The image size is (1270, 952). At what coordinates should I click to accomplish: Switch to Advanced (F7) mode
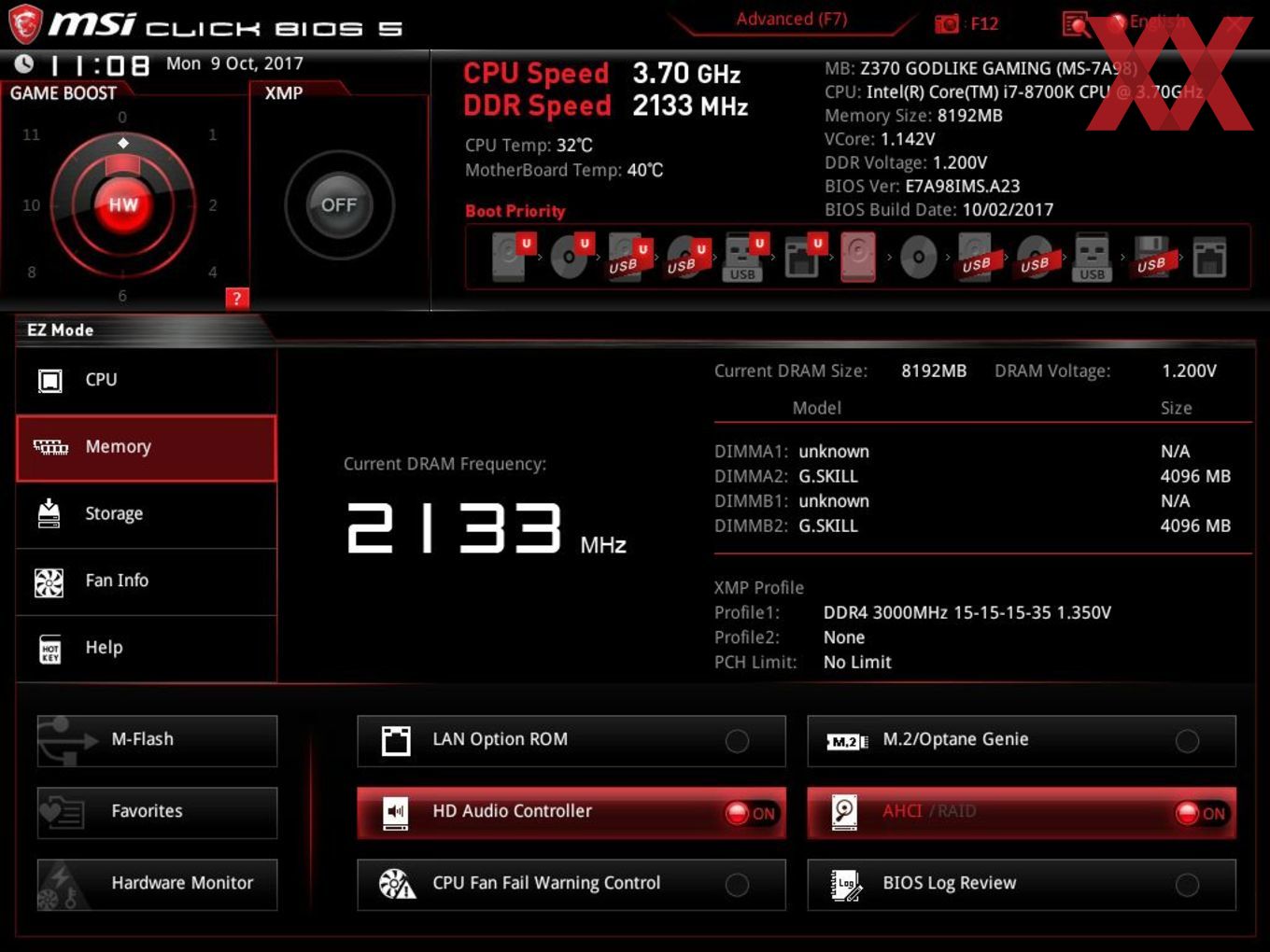[791, 19]
